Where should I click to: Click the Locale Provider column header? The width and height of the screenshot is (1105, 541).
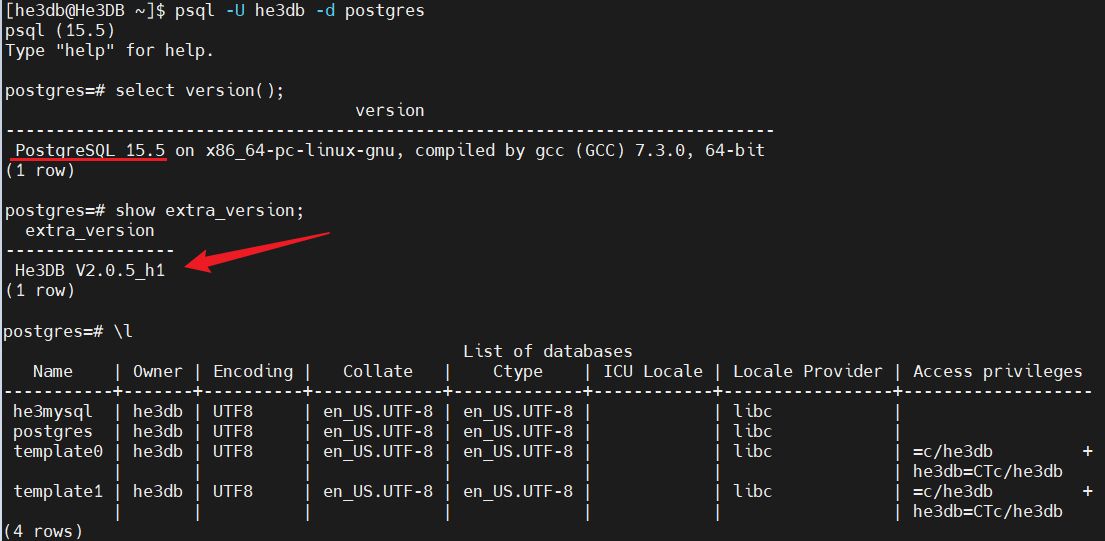(808, 371)
